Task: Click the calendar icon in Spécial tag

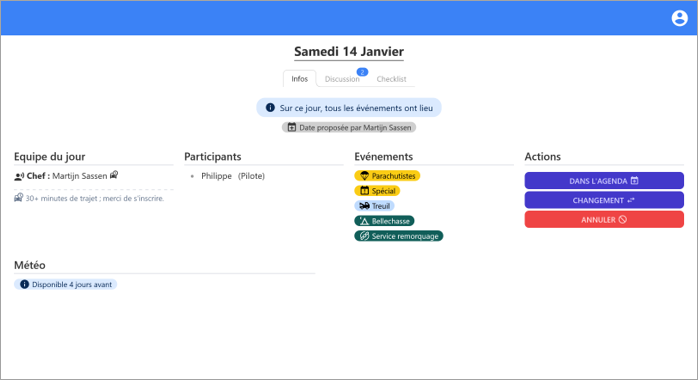Action: click(365, 191)
